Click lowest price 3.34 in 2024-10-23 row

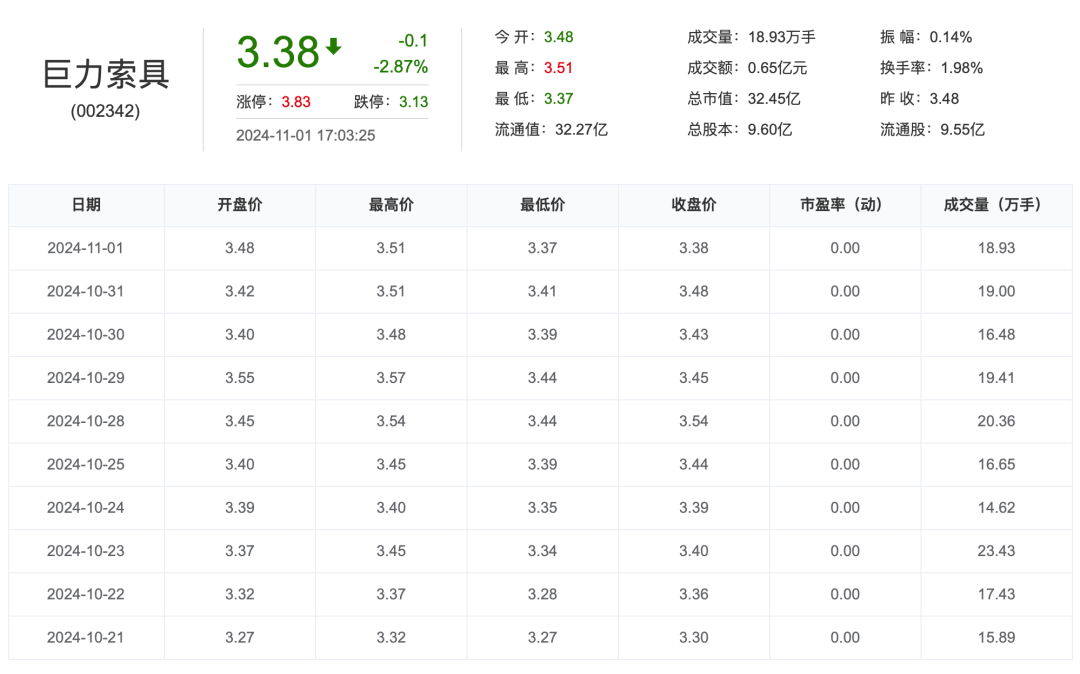543,551
